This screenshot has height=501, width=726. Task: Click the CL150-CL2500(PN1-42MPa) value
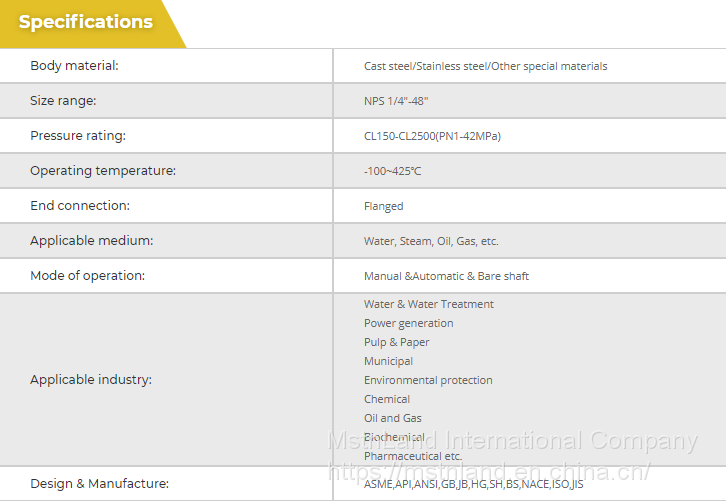tap(432, 136)
